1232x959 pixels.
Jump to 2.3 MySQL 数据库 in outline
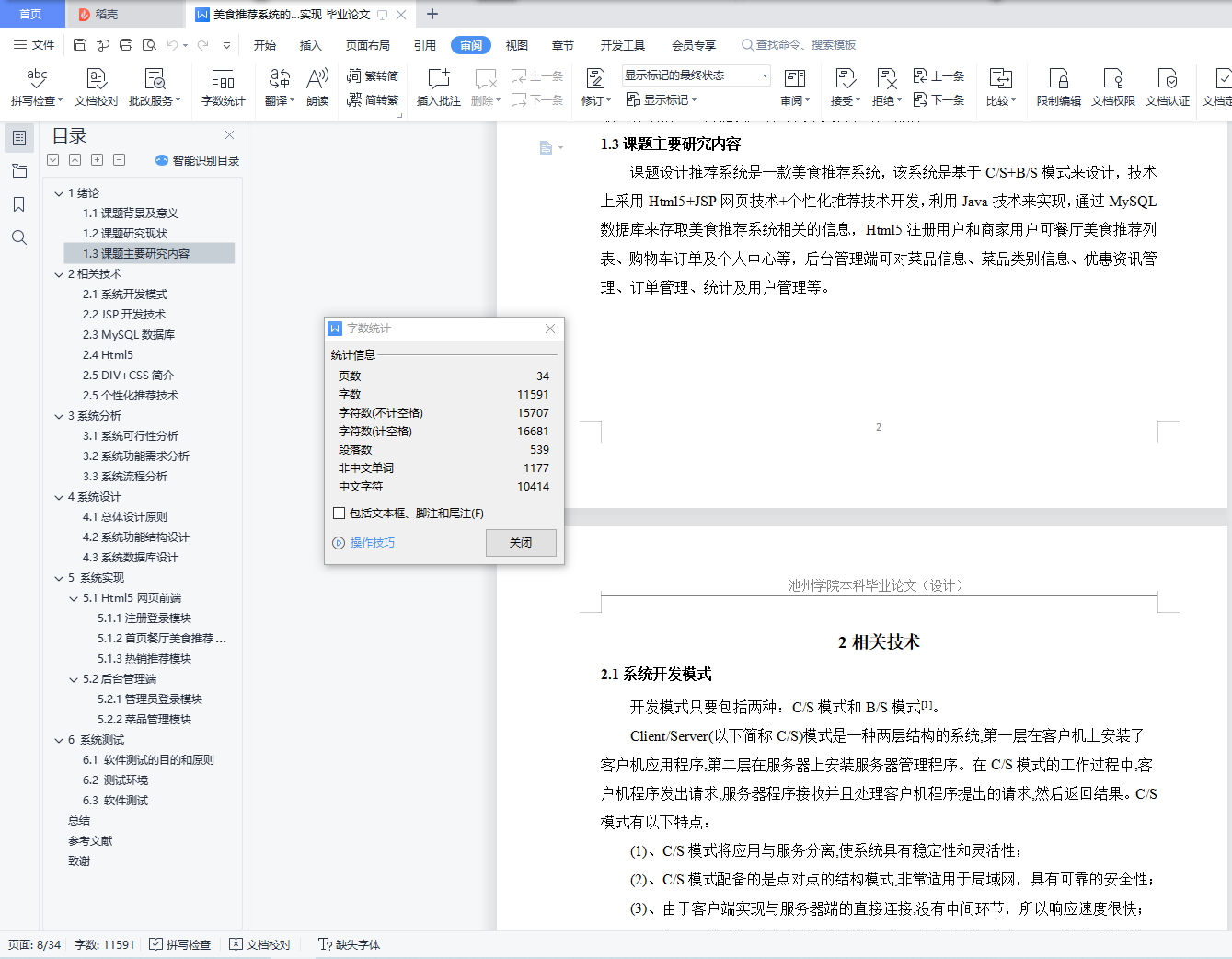coord(129,335)
